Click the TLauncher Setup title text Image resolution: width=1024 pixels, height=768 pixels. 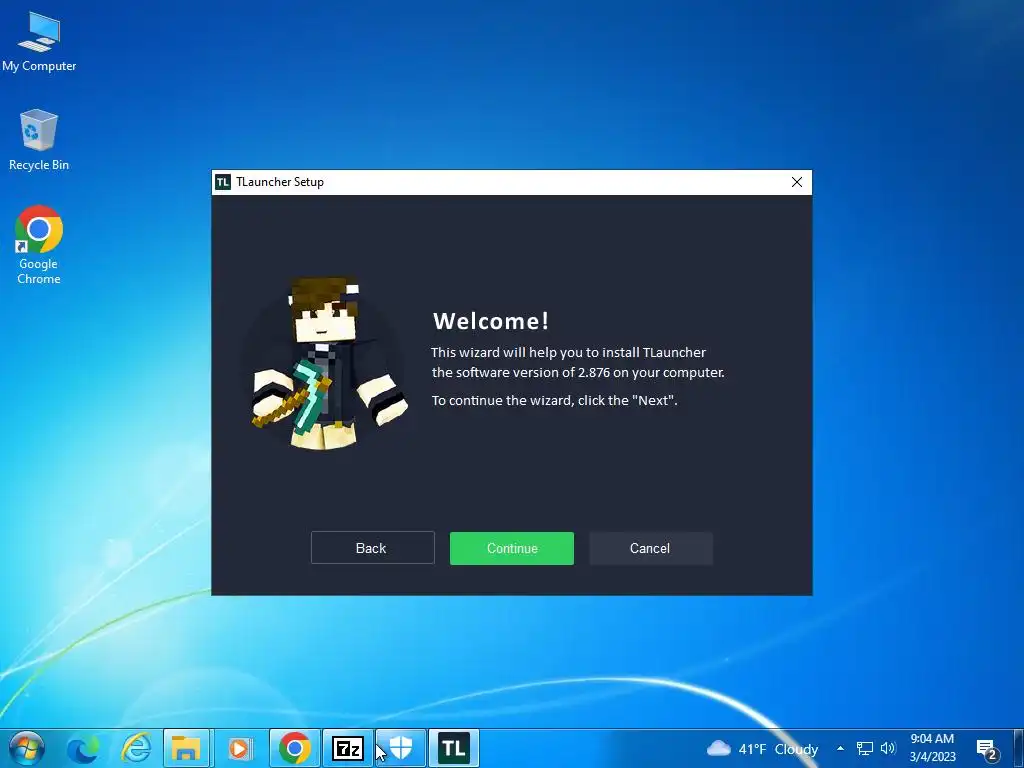pyautogui.click(x=280, y=182)
